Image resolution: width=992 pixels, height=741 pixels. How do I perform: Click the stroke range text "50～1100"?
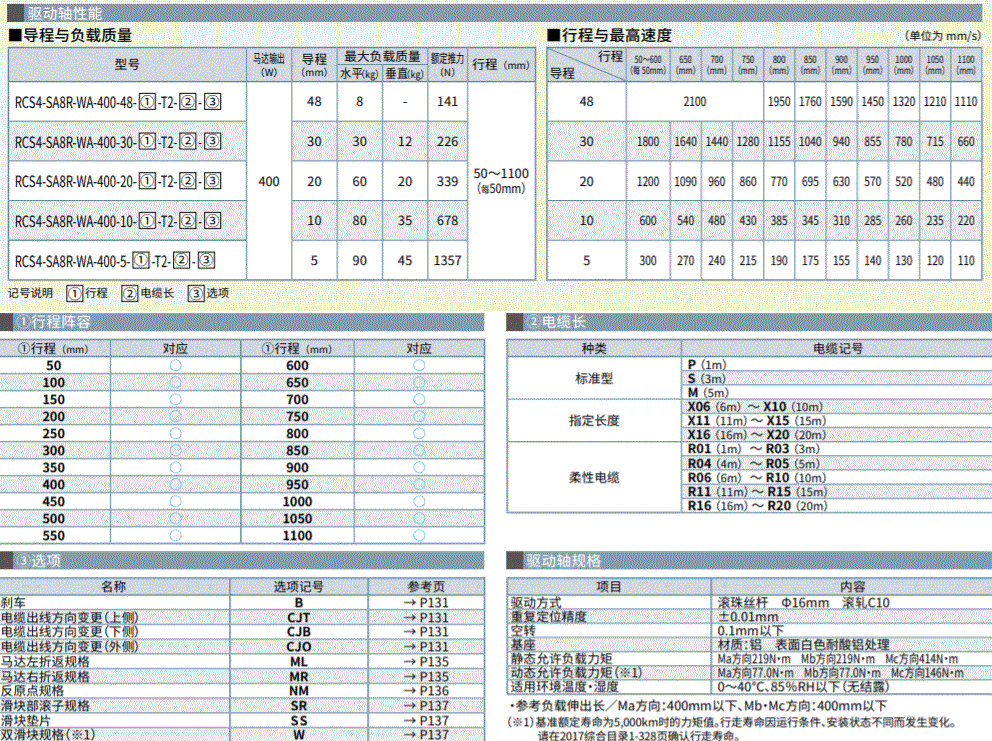point(501,173)
